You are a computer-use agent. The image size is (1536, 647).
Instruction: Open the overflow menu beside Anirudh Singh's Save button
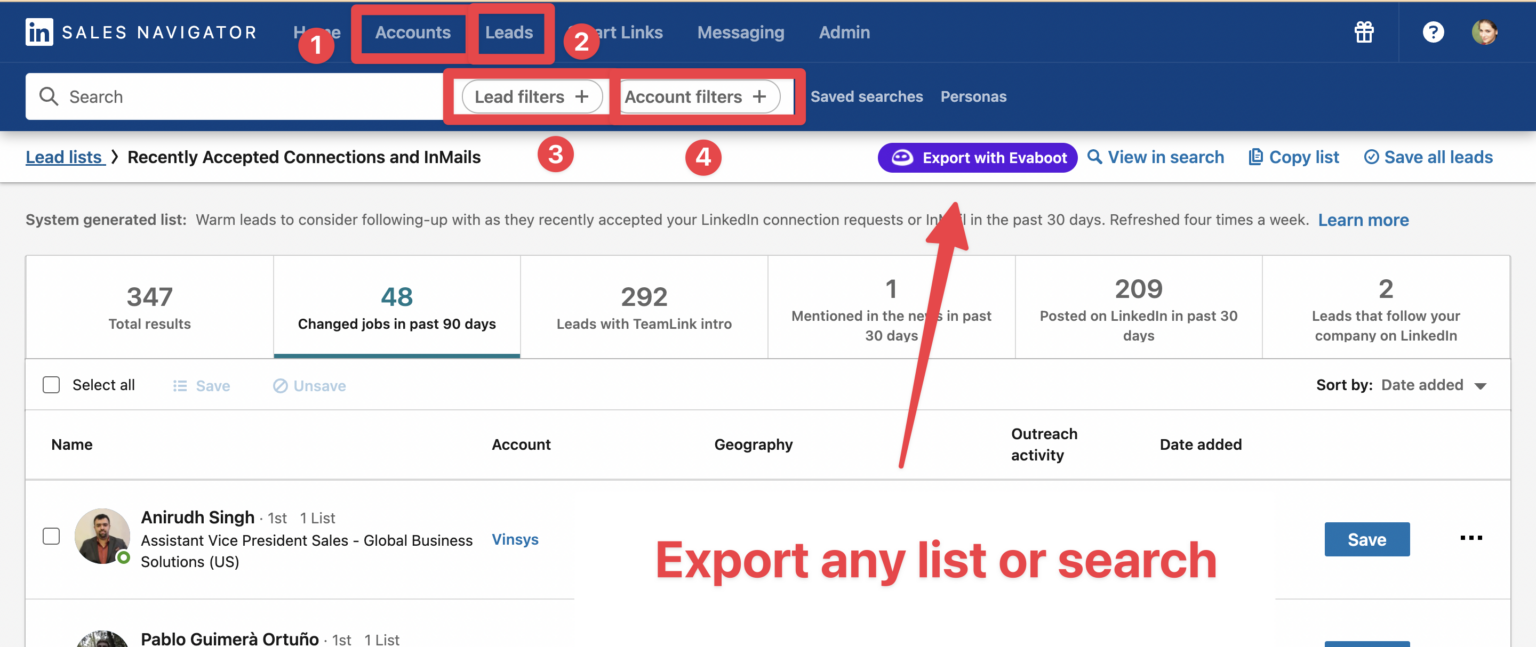point(1471,538)
